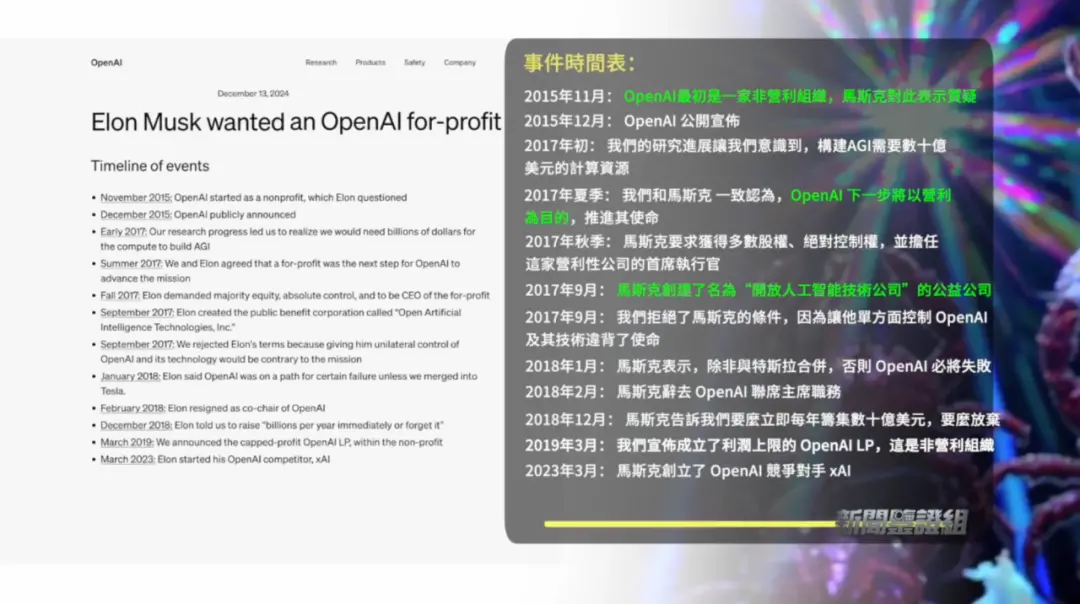
Task: Open the March 2019 timeline link
Action: click(127, 443)
